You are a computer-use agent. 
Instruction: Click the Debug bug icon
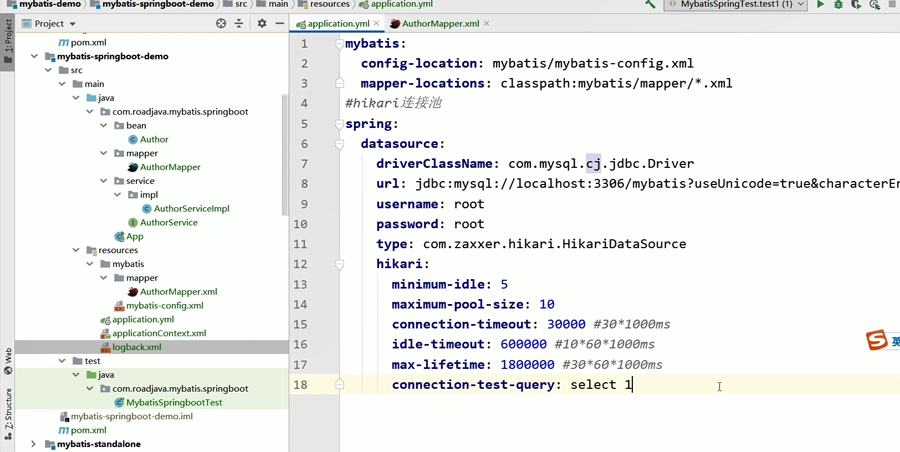(838, 4)
